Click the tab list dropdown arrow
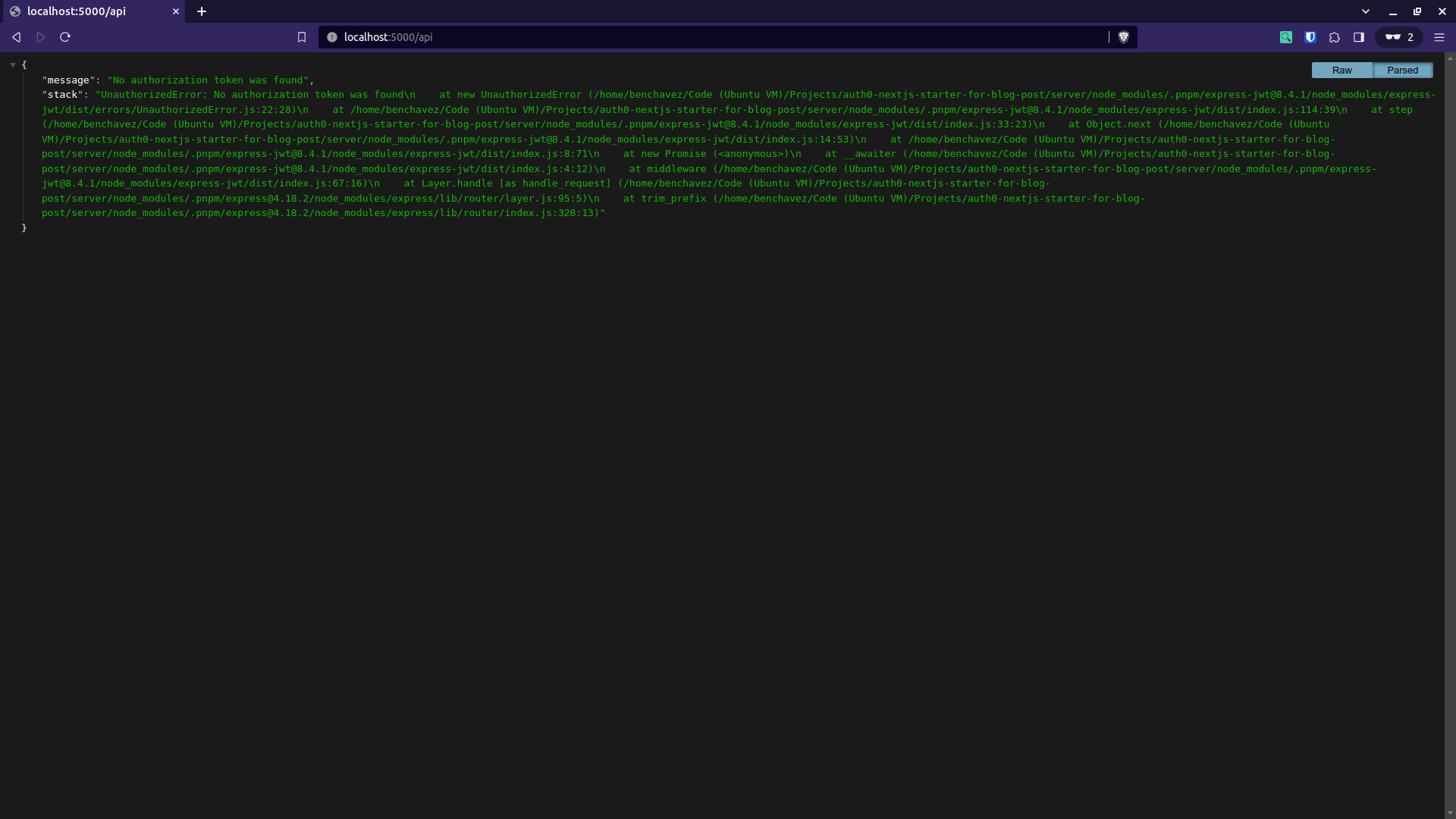Image resolution: width=1456 pixels, height=819 pixels. click(1366, 11)
